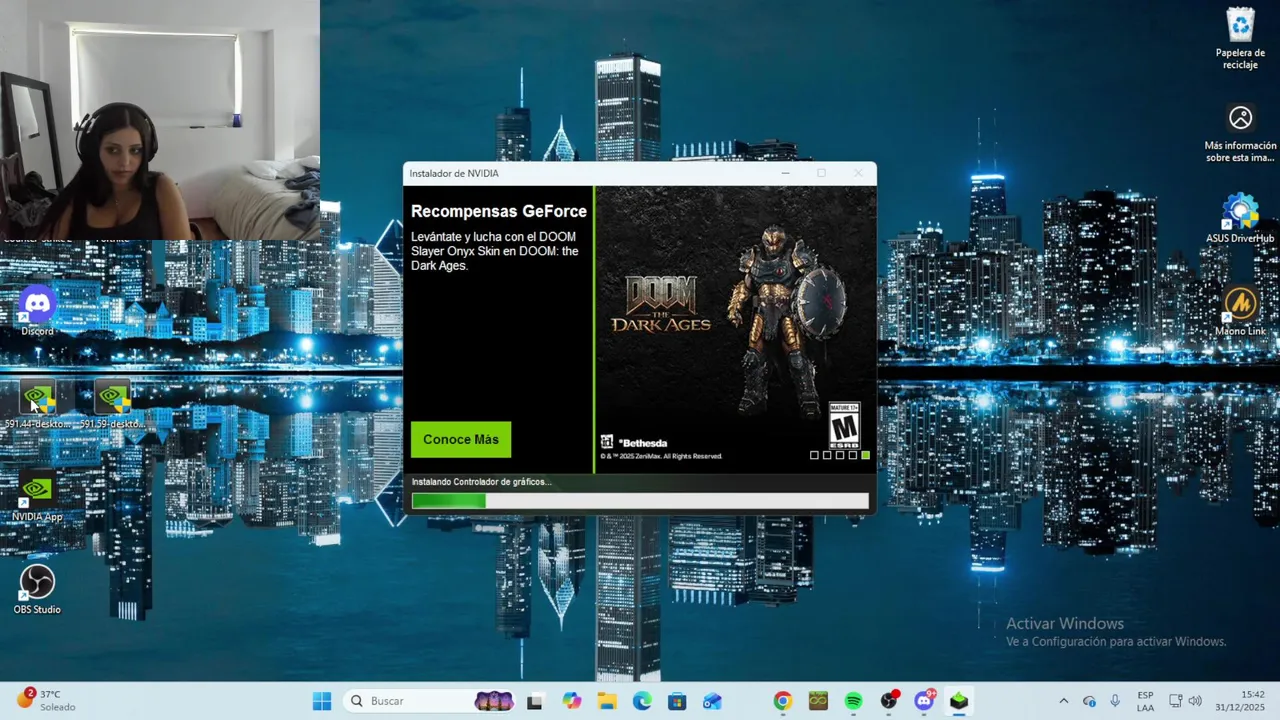This screenshot has height=720, width=1280.
Task: Select the NVIDIA installer taskbar icon
Action: pos(959,701)
